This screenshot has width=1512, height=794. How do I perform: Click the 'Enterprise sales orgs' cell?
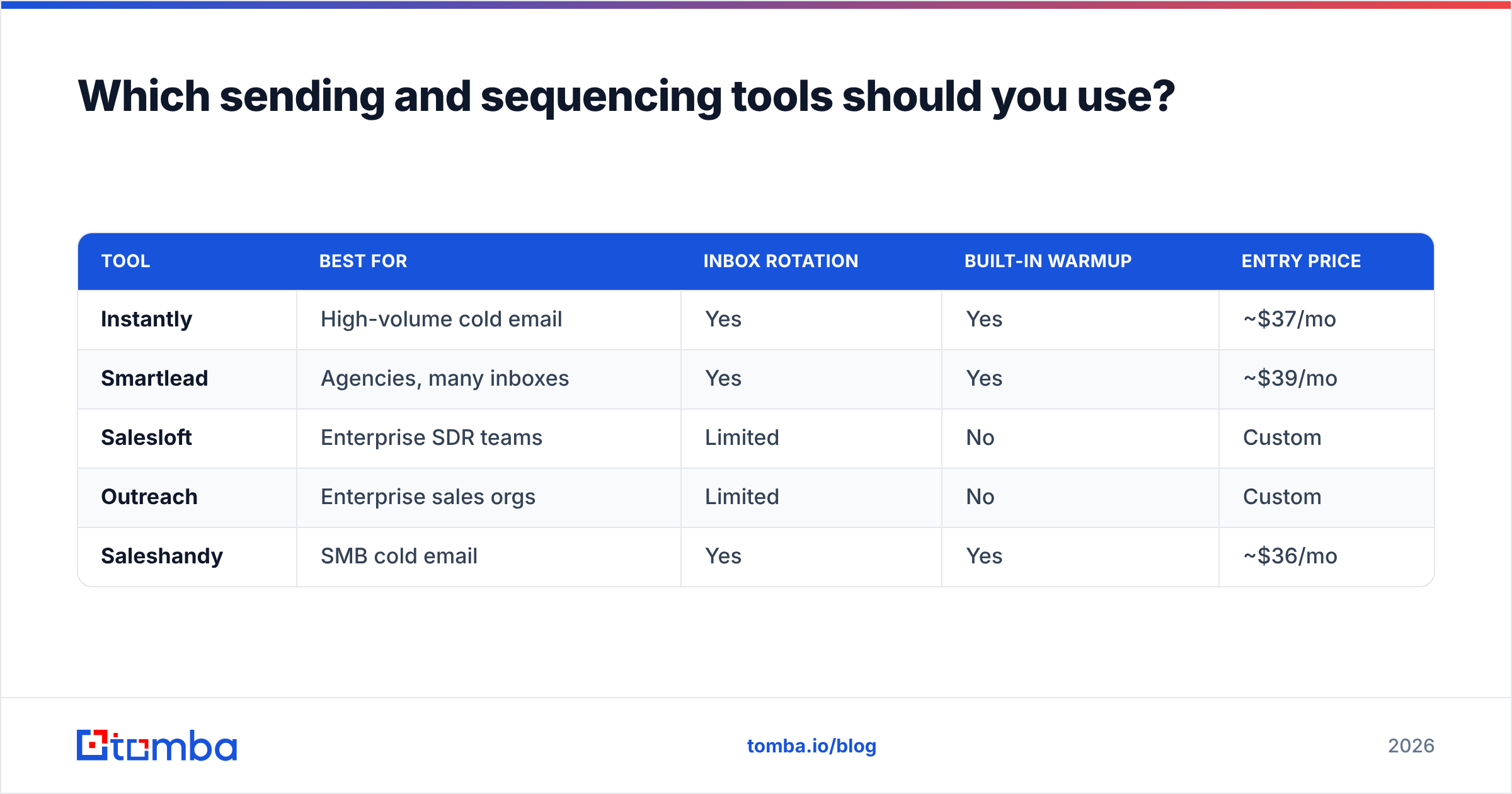[489, 497]
